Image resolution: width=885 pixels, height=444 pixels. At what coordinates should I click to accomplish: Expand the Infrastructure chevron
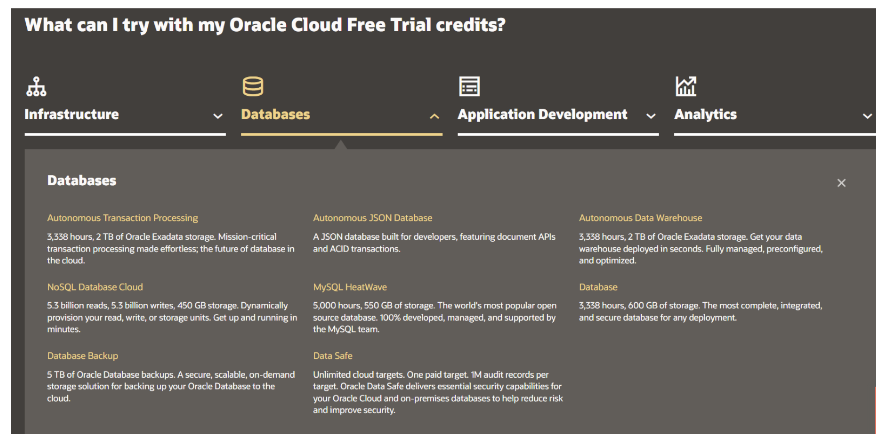point(217,116)
